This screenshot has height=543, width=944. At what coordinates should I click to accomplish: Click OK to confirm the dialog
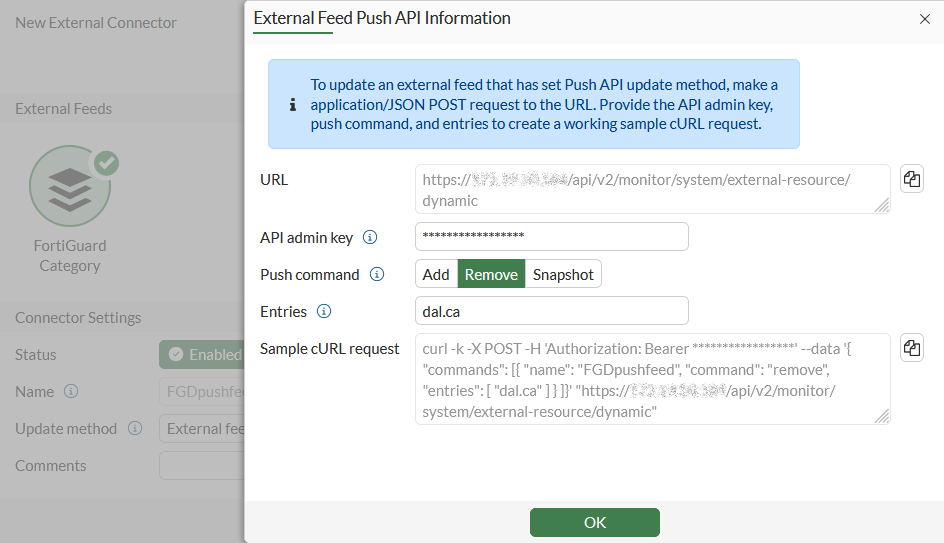coord(594,522)
